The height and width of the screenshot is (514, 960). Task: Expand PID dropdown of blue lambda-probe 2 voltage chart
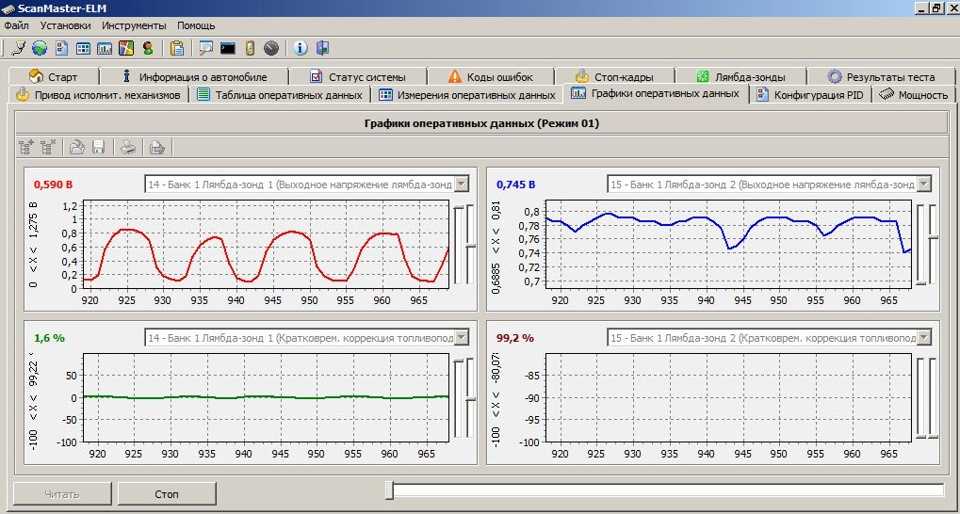(x=924, y=184)
